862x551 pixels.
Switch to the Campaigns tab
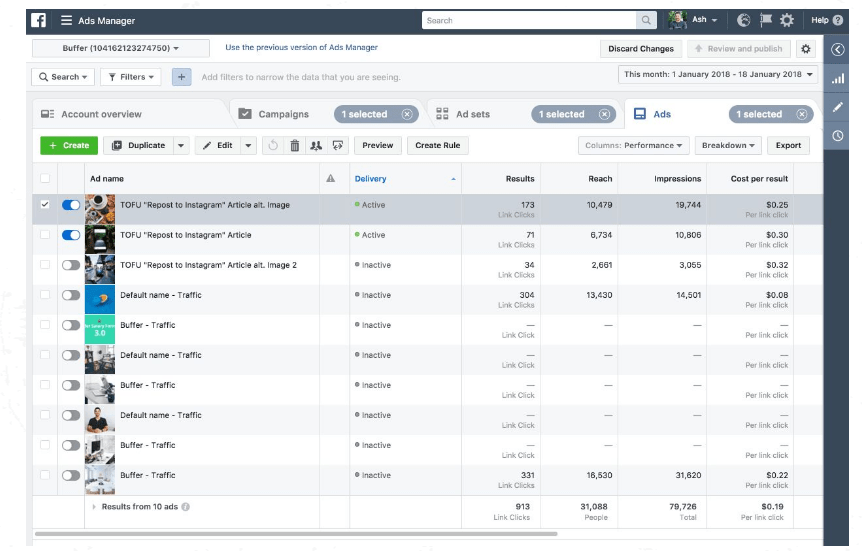coord(282,115)
